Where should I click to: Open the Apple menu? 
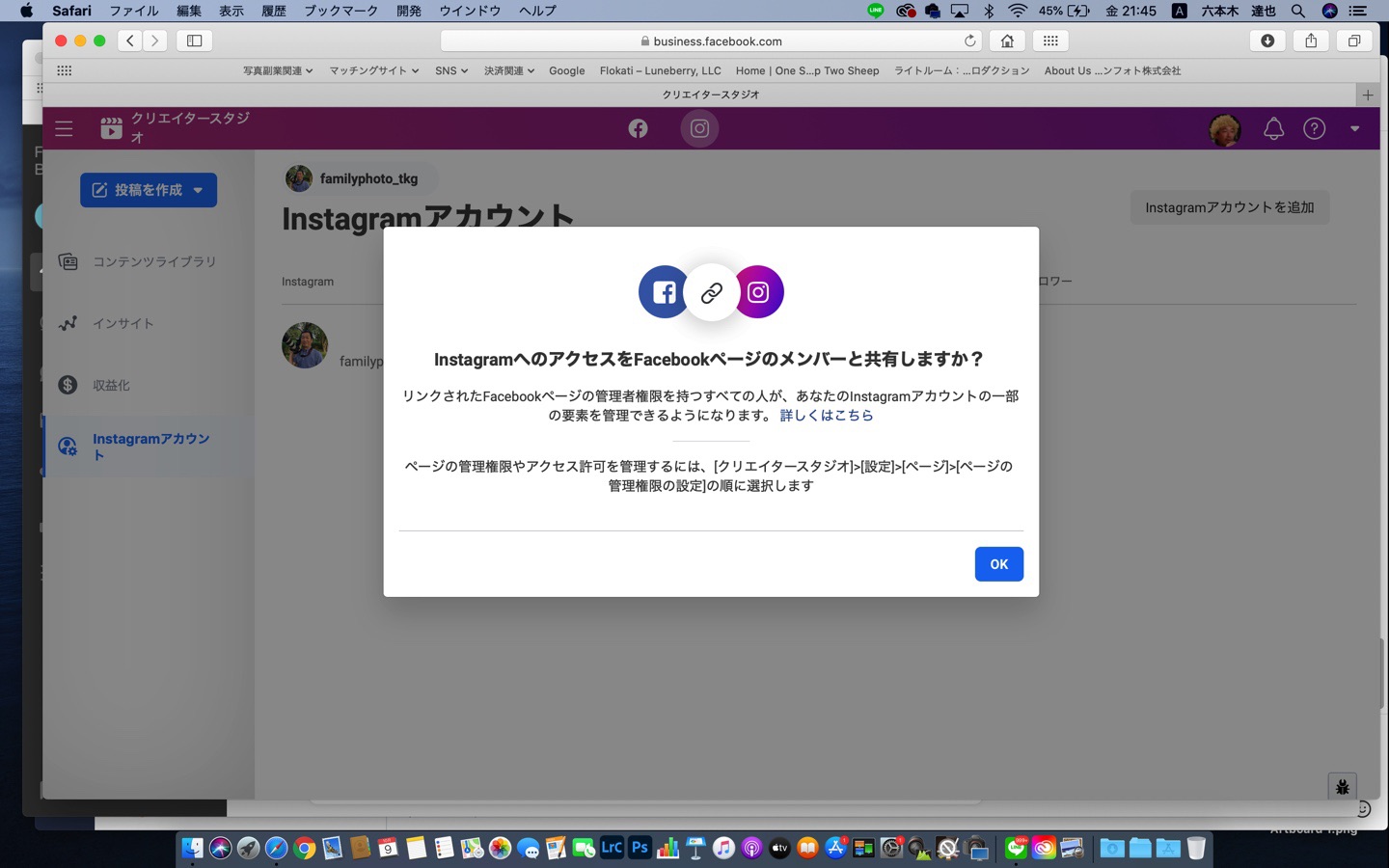pyautogui.click(x=26, y=11)
